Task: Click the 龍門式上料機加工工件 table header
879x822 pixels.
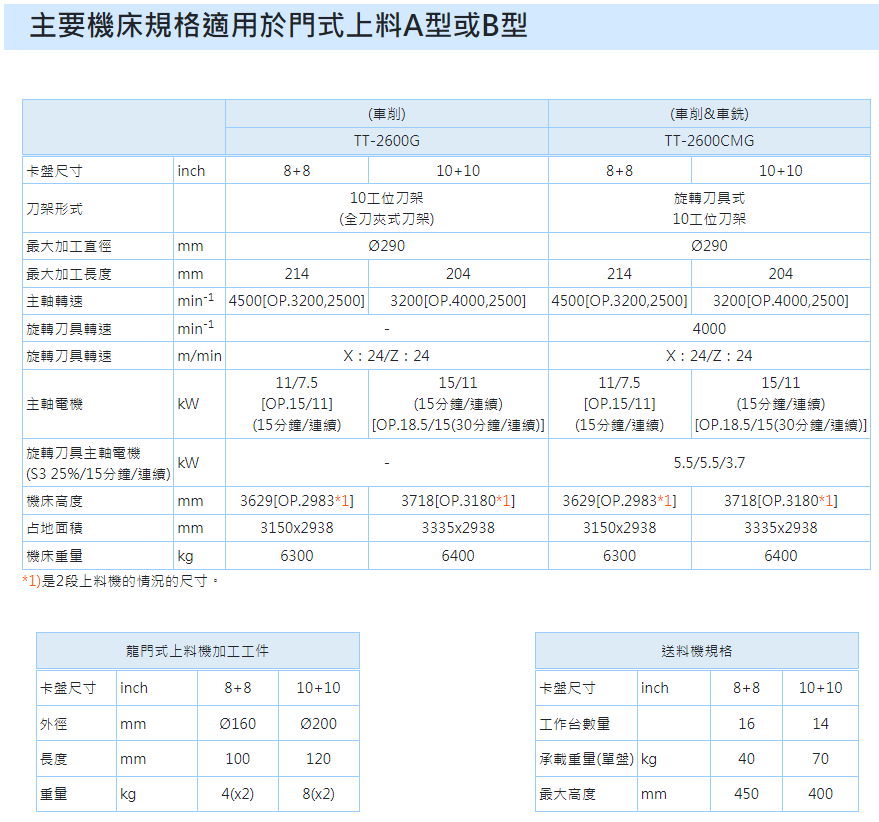Action: [x=197, y=651]
